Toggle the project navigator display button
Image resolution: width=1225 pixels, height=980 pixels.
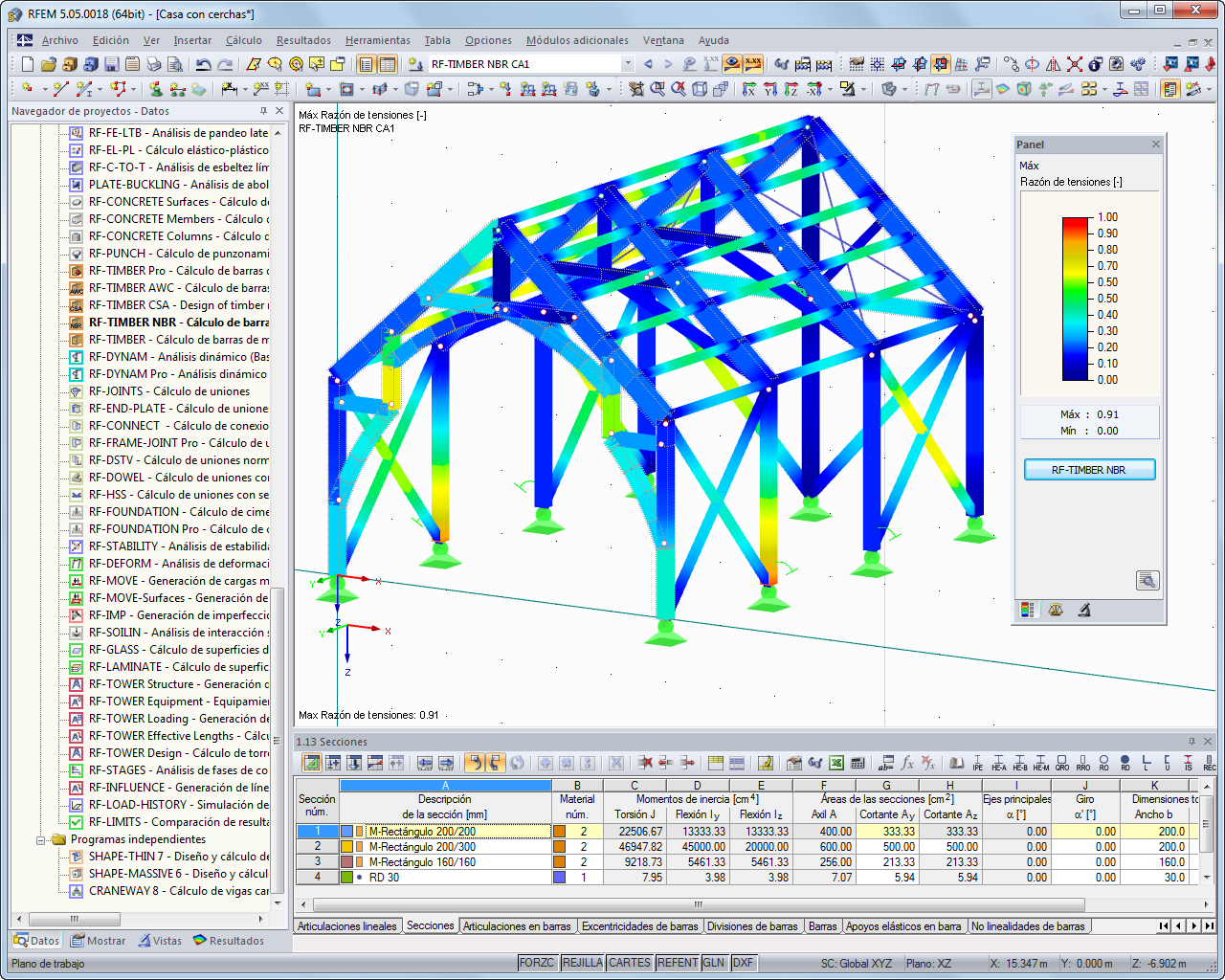tap(366, 64)
